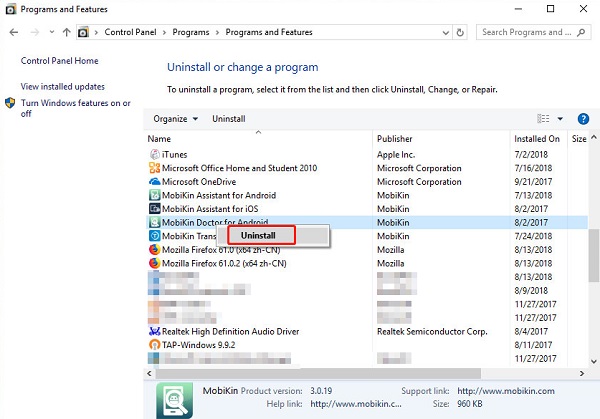This screenshot has height=419, width=600.
Task: Click MobiKin Doctor for Android icon
Action: (x=154, y=222)
